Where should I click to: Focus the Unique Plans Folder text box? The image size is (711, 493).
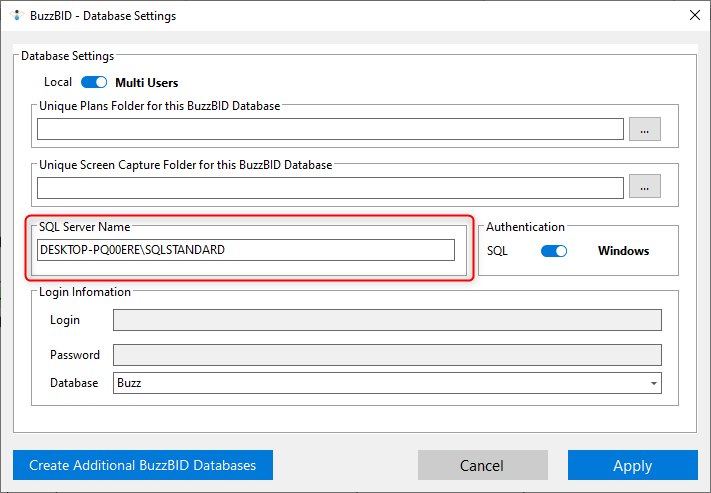pos(330,129)
